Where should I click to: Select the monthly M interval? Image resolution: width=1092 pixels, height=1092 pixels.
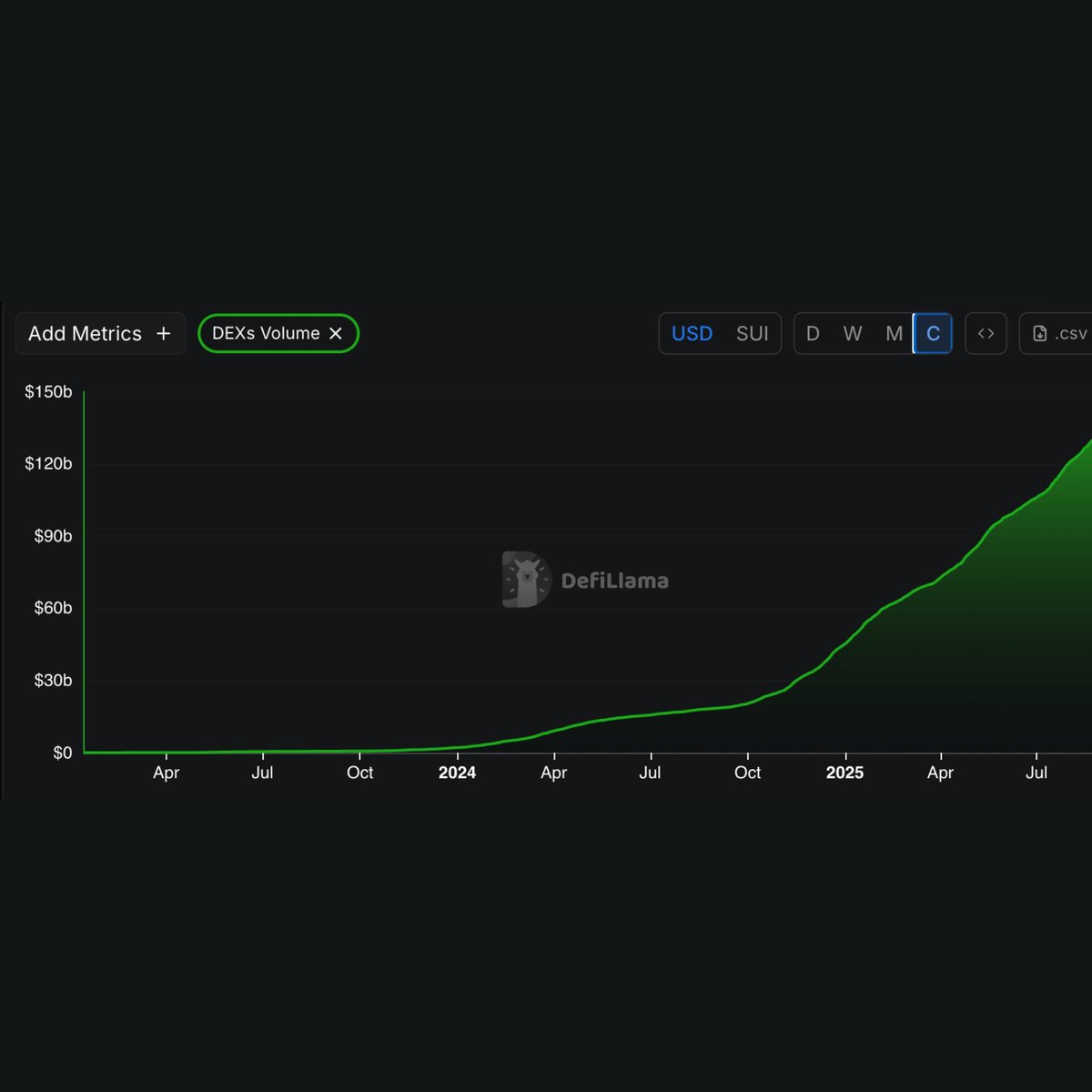point(894,334)
